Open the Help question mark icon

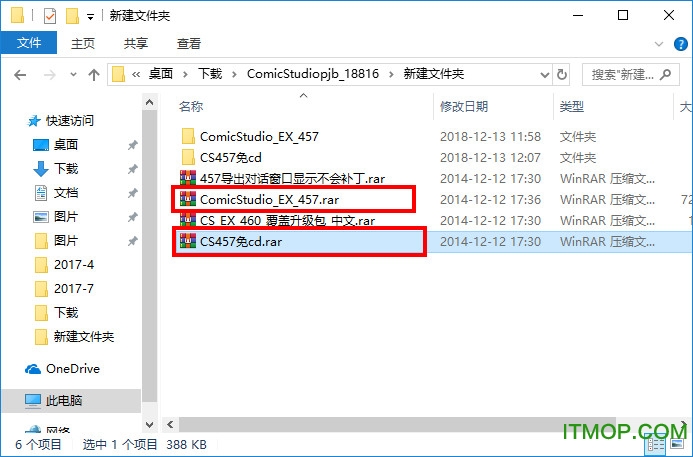(680, 44)
